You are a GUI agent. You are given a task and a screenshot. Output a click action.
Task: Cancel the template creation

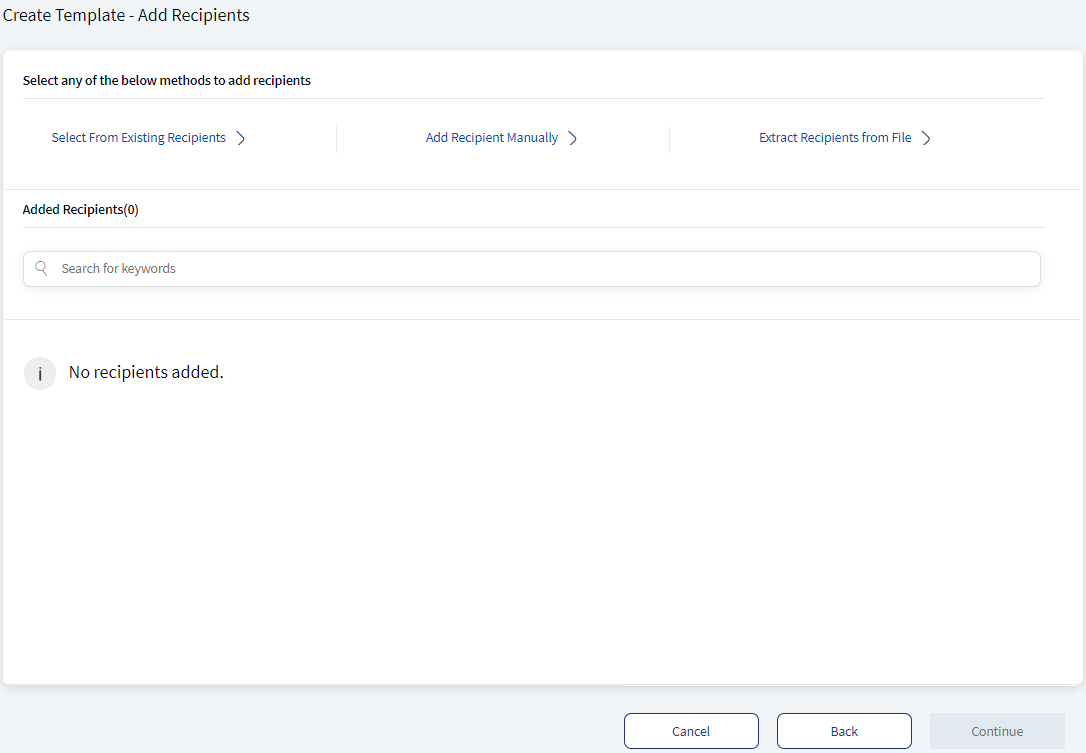[691, 731]
